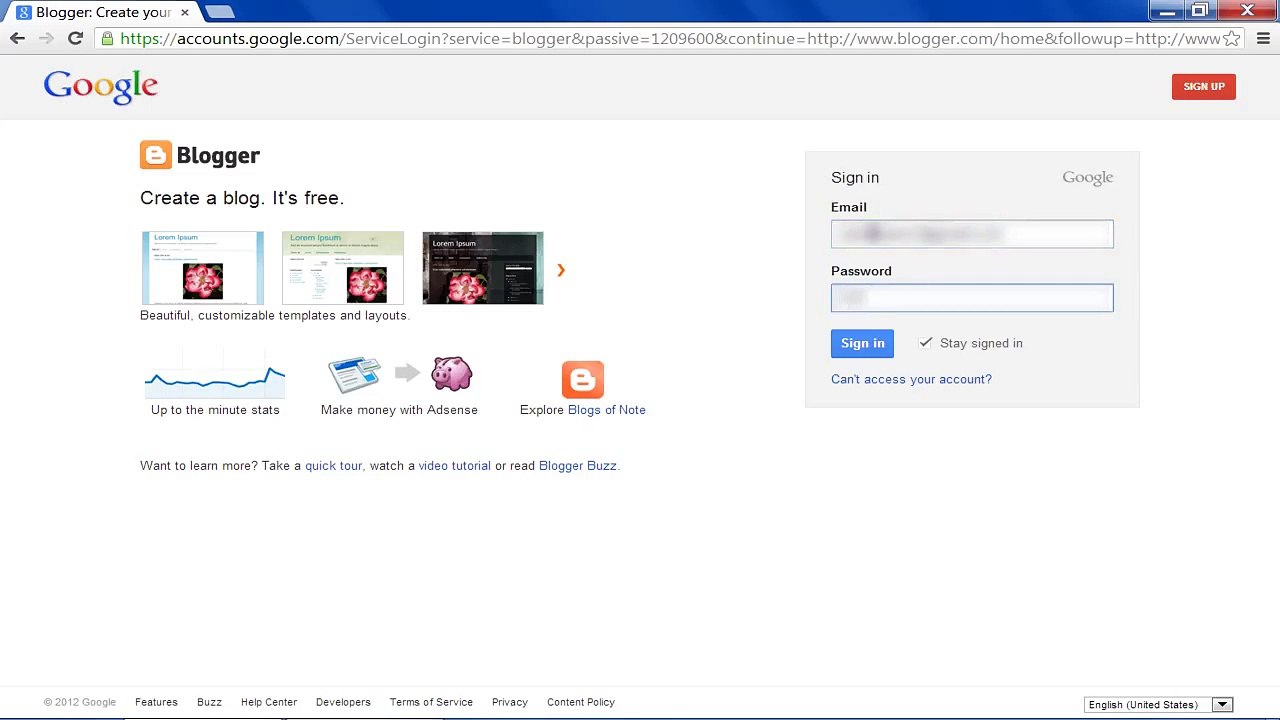1280x720 pixels.
Task: Click the address bar URL
Action: point(670,39)
